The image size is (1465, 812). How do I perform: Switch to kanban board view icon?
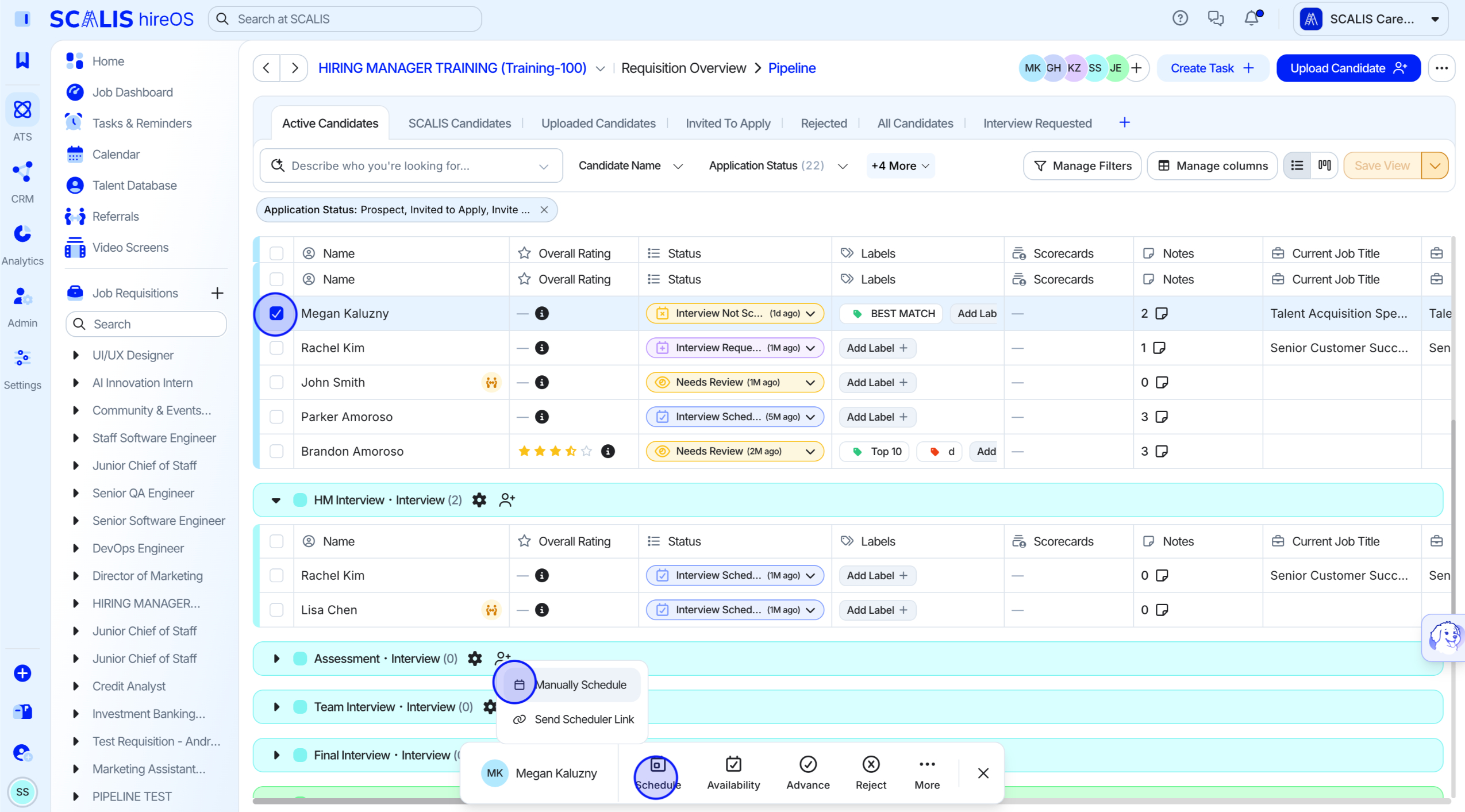(1324, 166)
